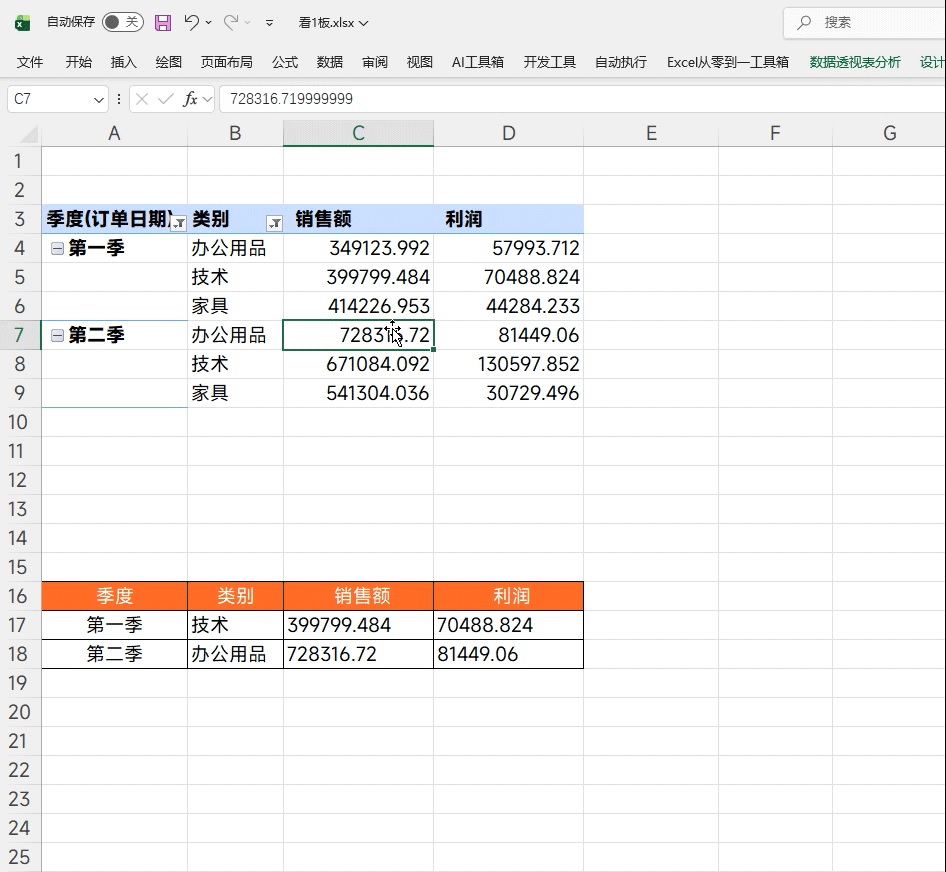Click the 搜索 search box
This screenshot has height=872, width=946.
point(865,22)
